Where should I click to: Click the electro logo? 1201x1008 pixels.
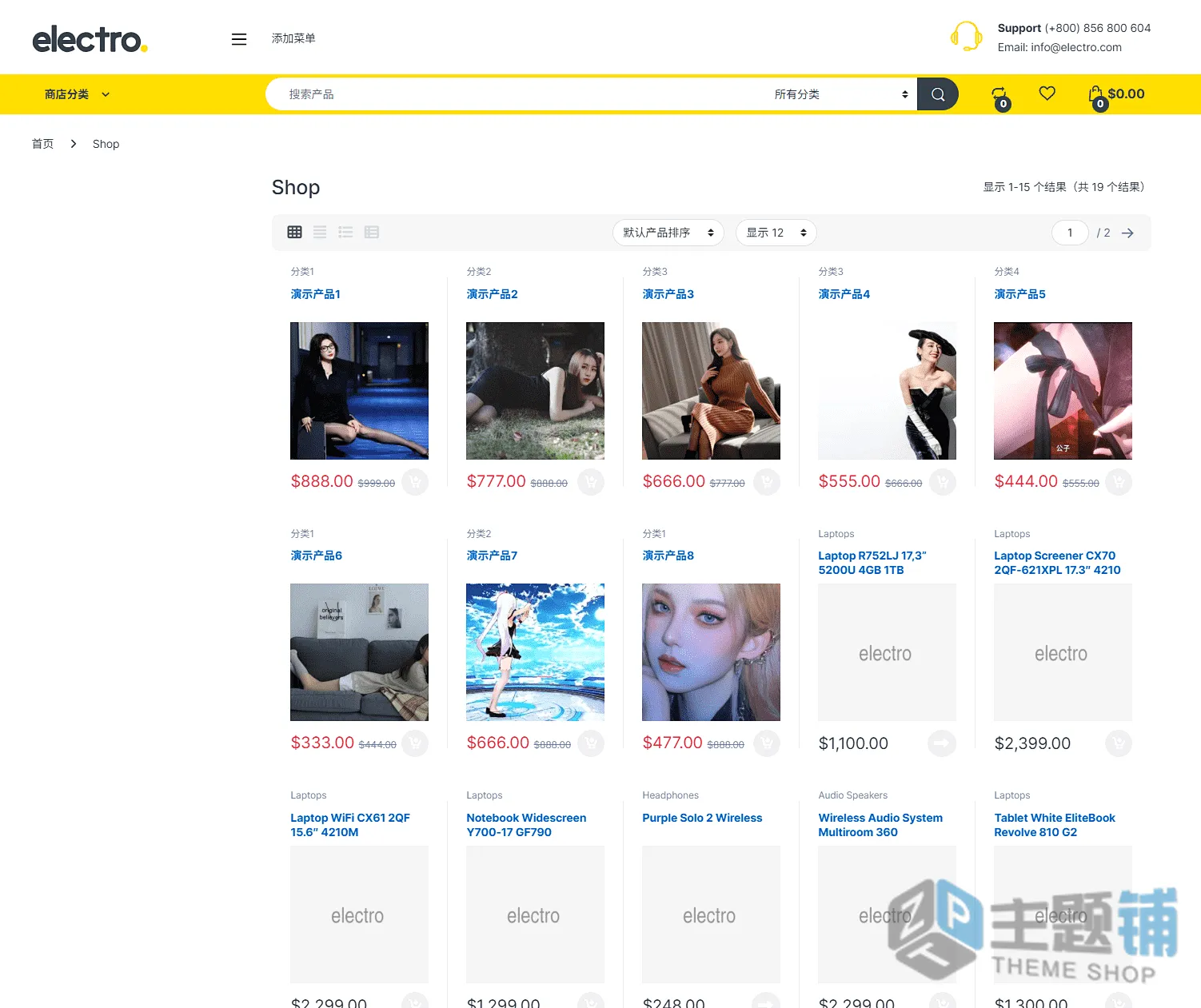pyautogui.click(x=90, y=39)
